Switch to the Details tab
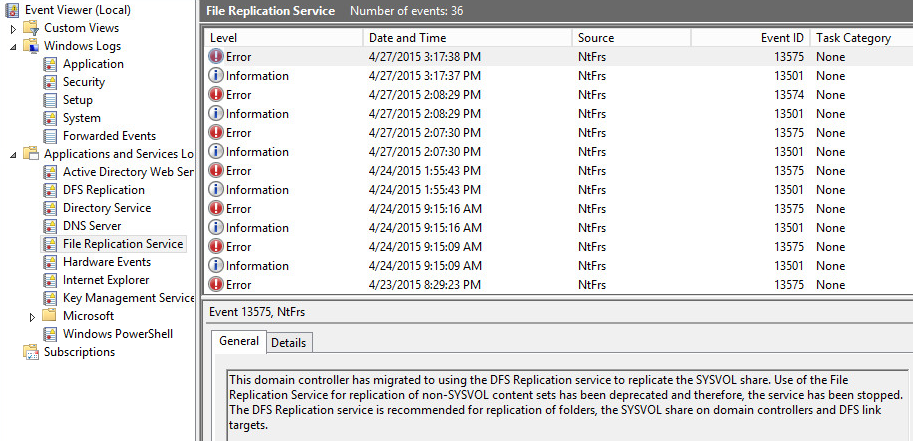The width and height of the screenshot is (913, 441). click(x=289, y=342)
